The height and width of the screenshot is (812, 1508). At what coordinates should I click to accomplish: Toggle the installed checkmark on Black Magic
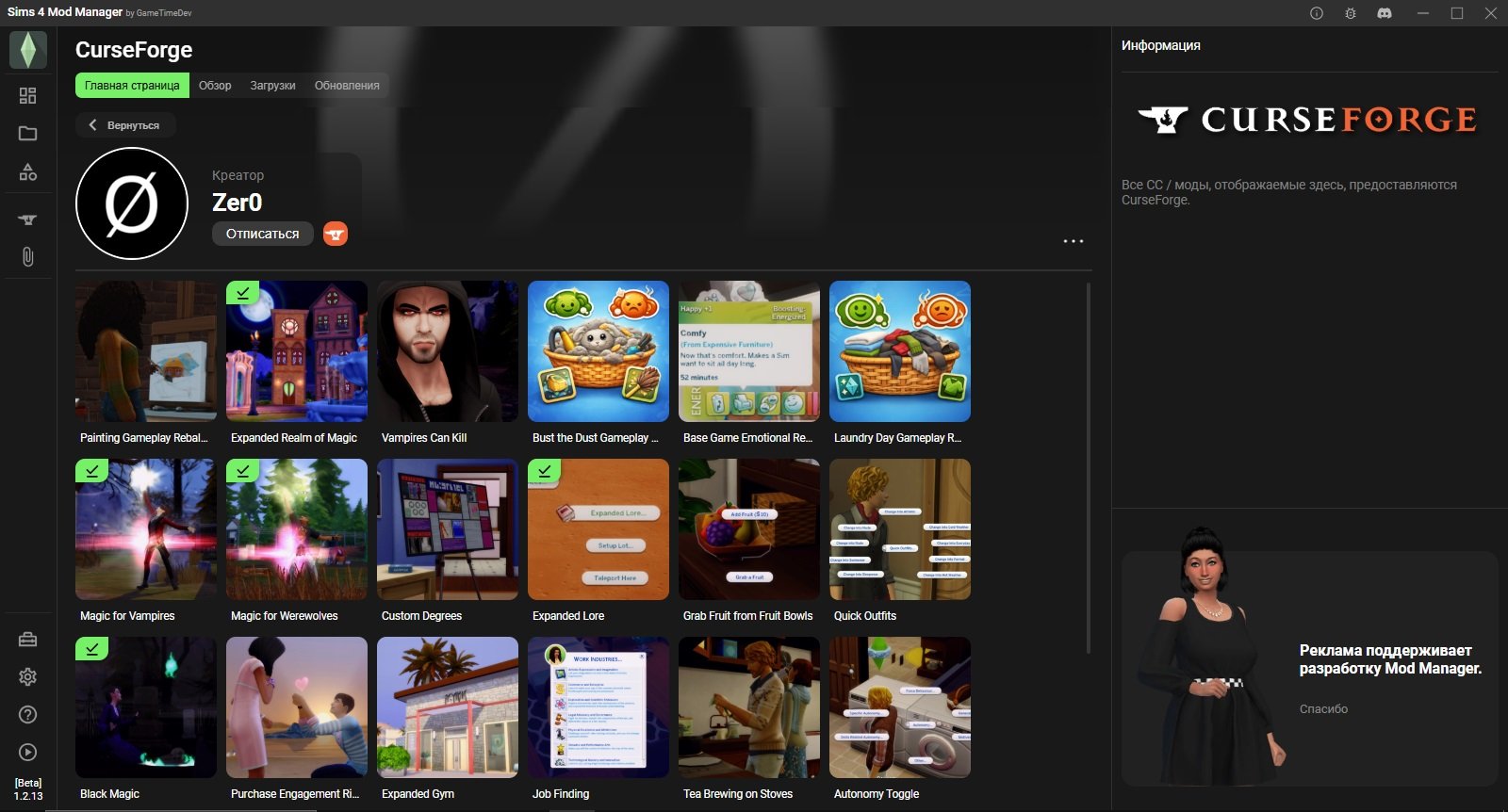(92, 649)
